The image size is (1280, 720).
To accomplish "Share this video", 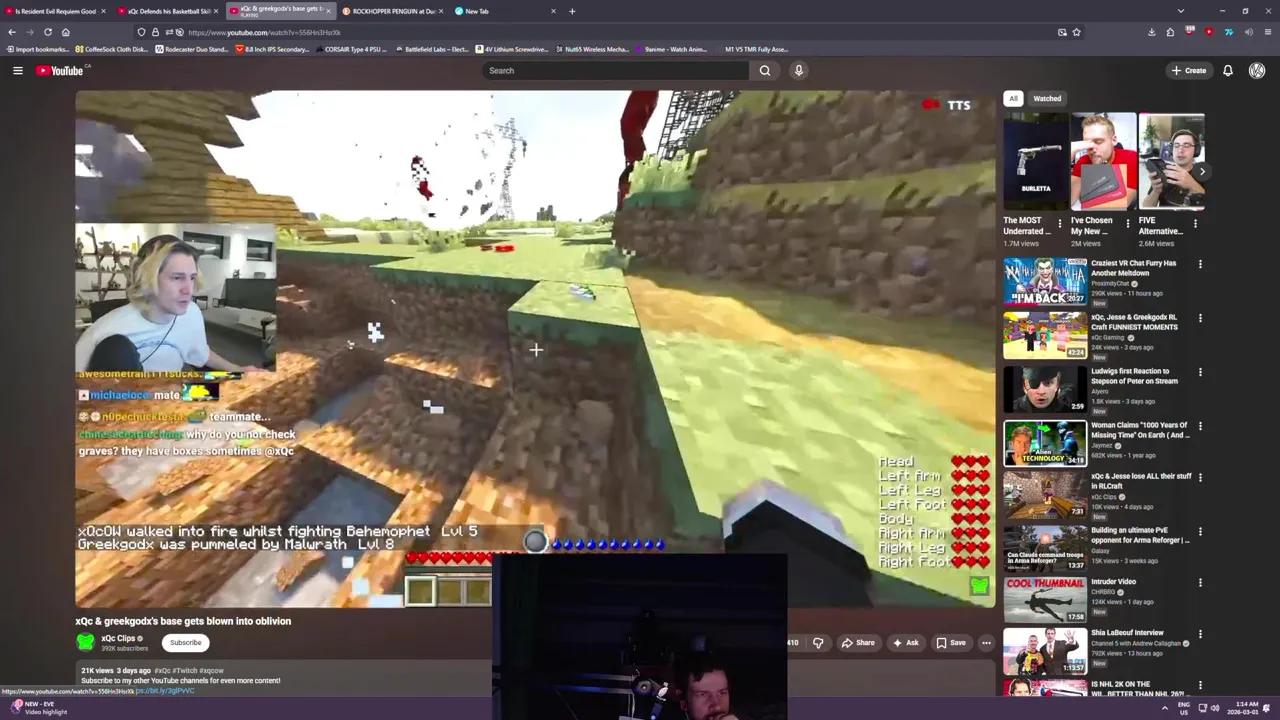I will tap(858, 643).
